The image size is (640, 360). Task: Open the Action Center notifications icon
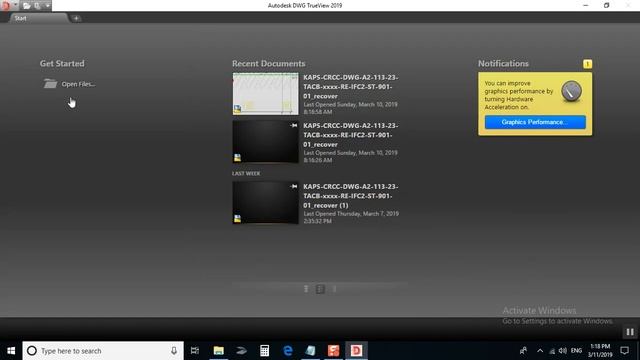coord(624,351)
